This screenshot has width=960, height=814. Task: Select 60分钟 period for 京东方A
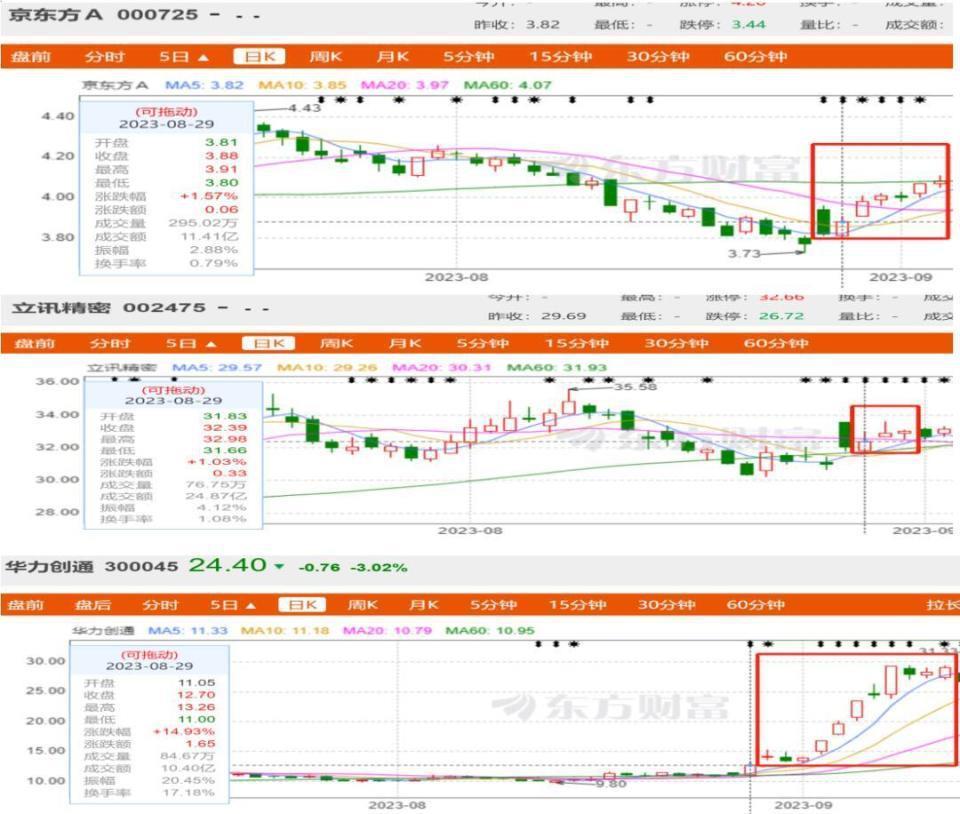[755, 57]
